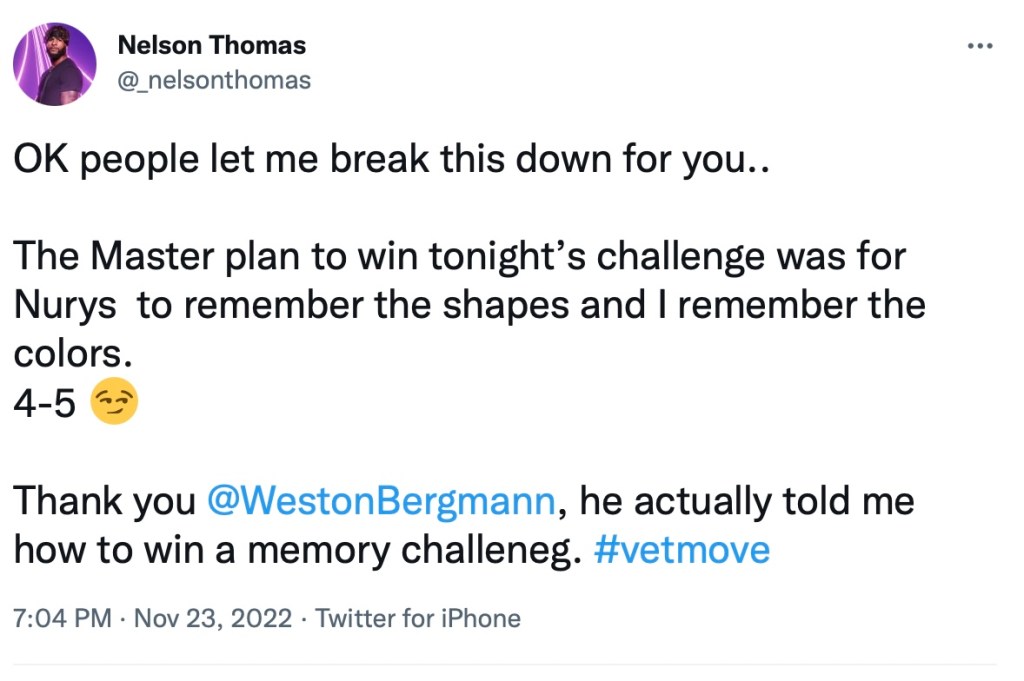Open the @WestonBergmann mention

pos(380,501)
